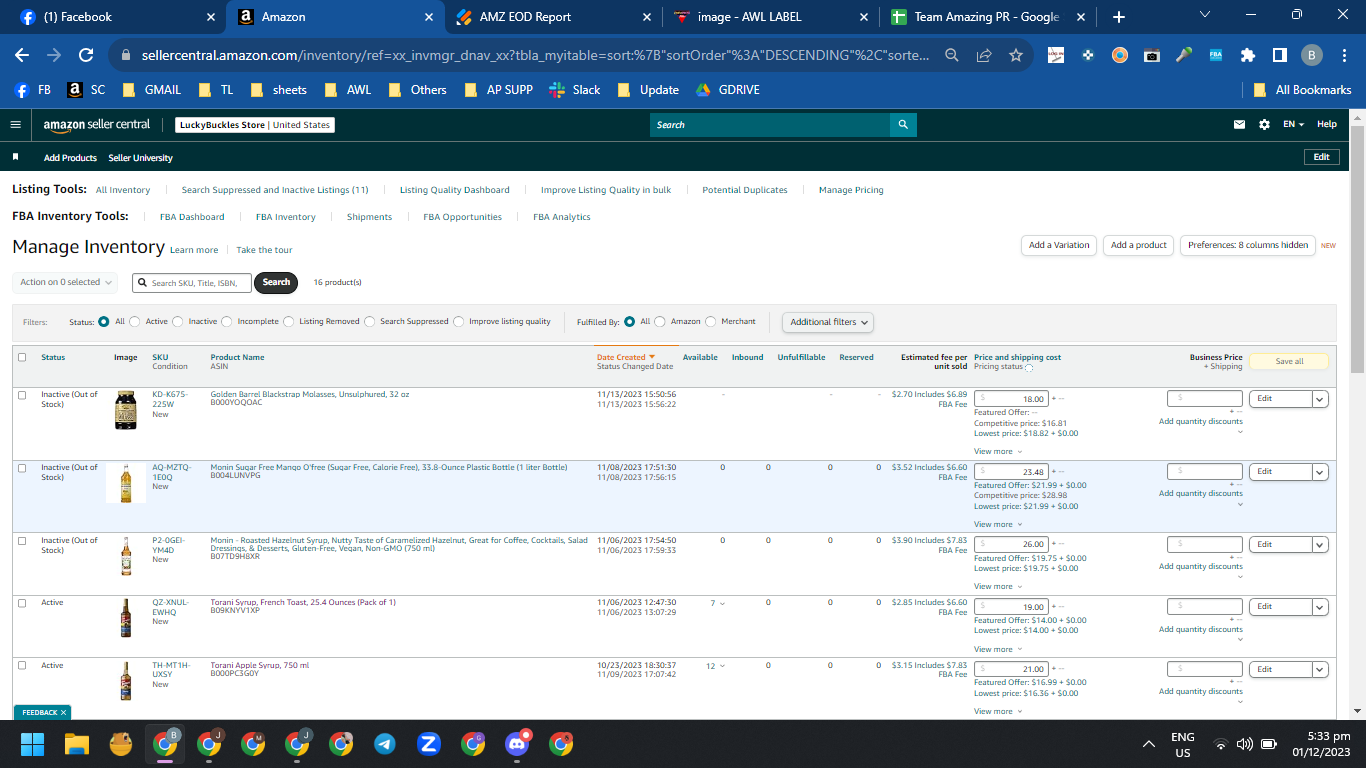Select the Merchant fulfilled-by radio

pos(711,322)
